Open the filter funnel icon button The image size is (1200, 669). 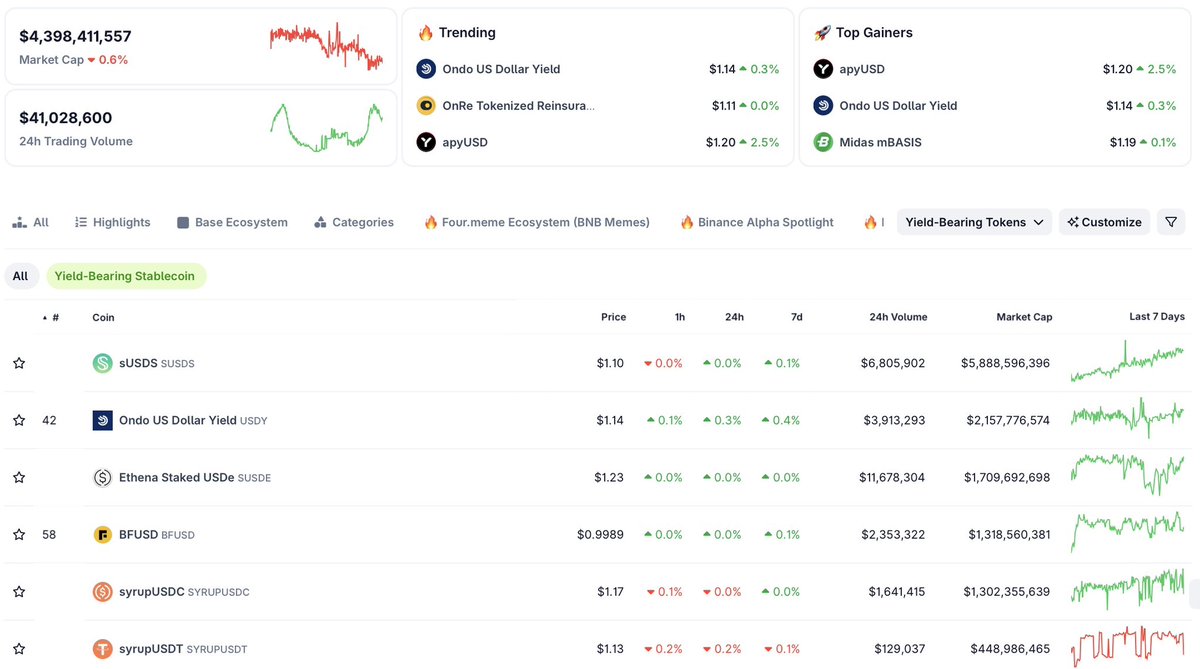[x=1171, y=222]
